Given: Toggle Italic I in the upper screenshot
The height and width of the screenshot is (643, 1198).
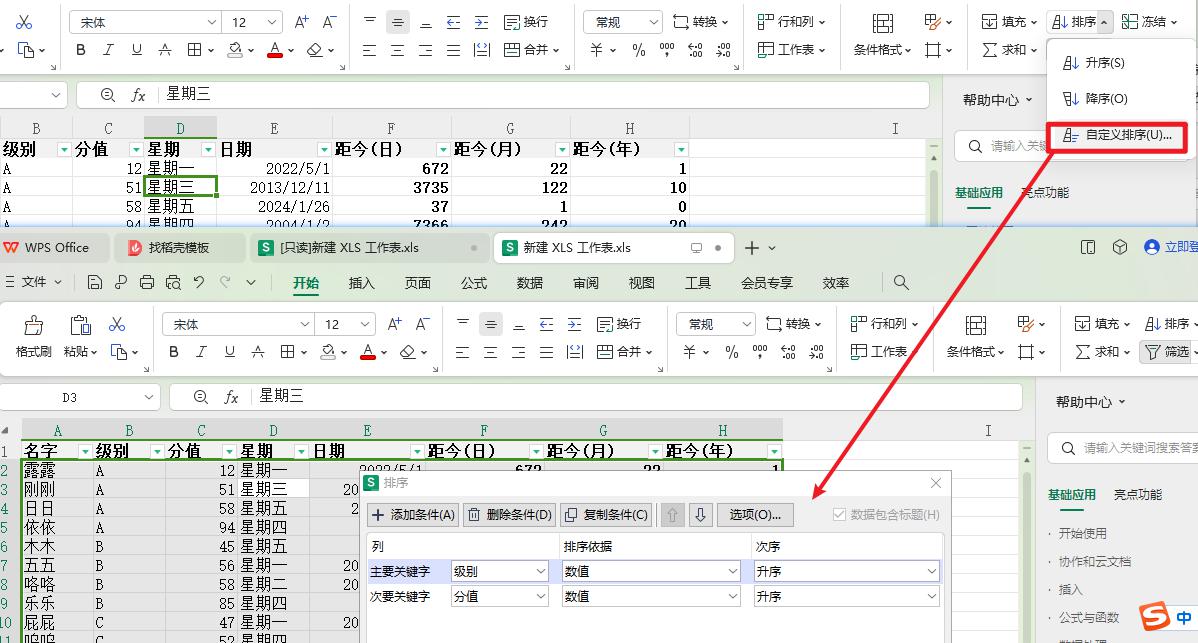Looking at the screenshot, I should coord(108,50).
